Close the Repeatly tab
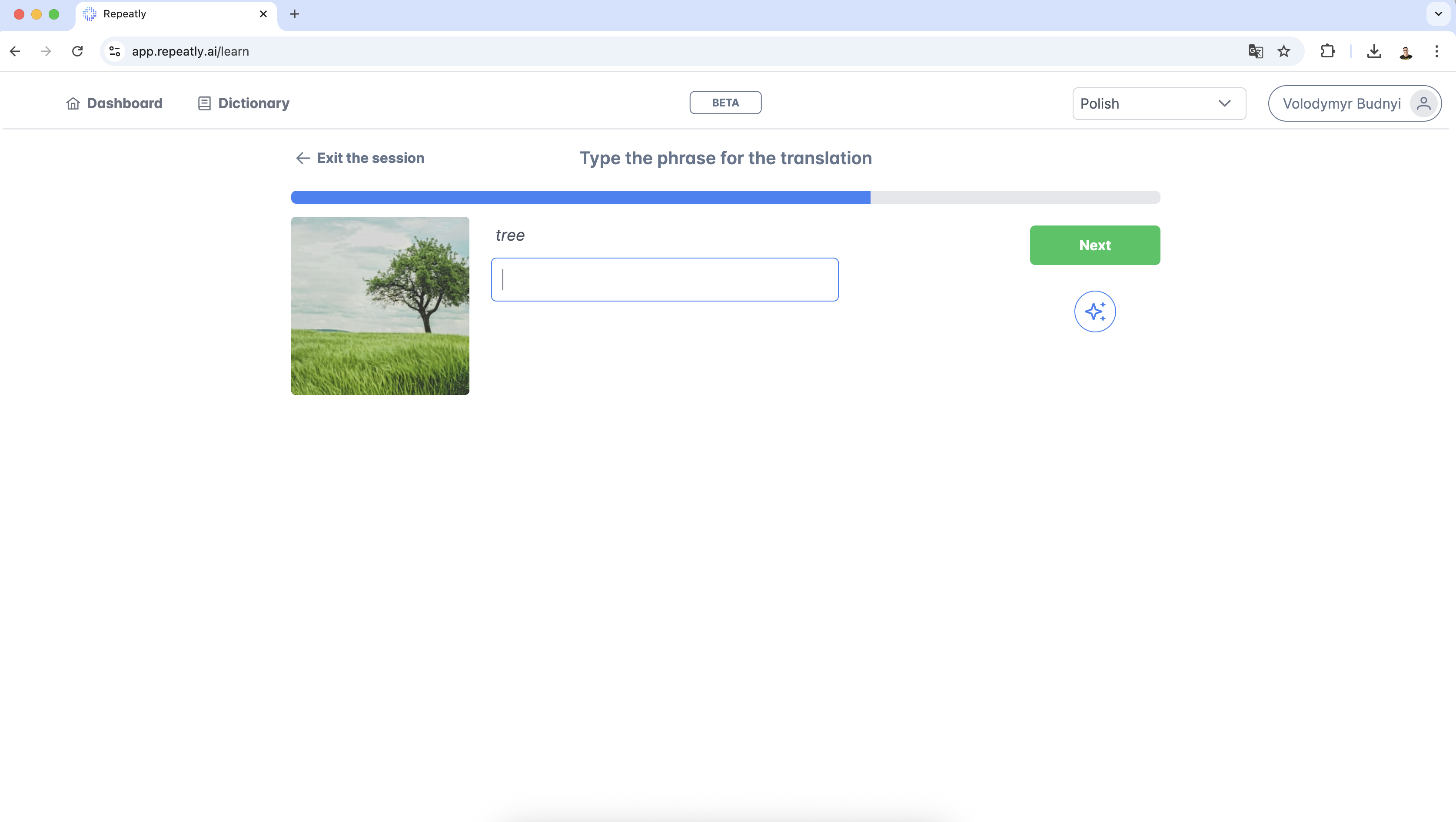The width and height of the screenshot is (1456, 822). pos(263,14)
